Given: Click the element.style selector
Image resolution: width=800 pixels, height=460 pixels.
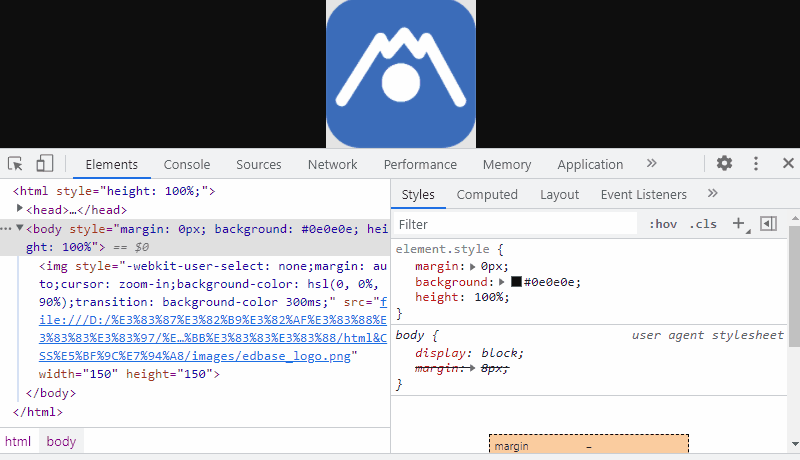Looking at the screenshot, I should pos(442,249).
